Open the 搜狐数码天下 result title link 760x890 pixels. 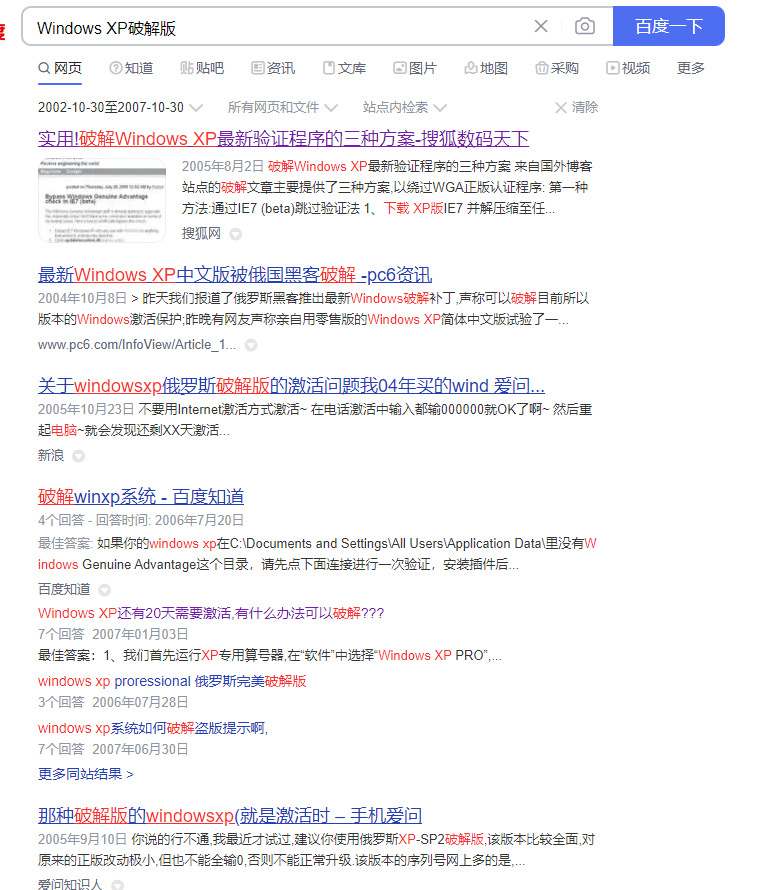click(x=283, y=139)
